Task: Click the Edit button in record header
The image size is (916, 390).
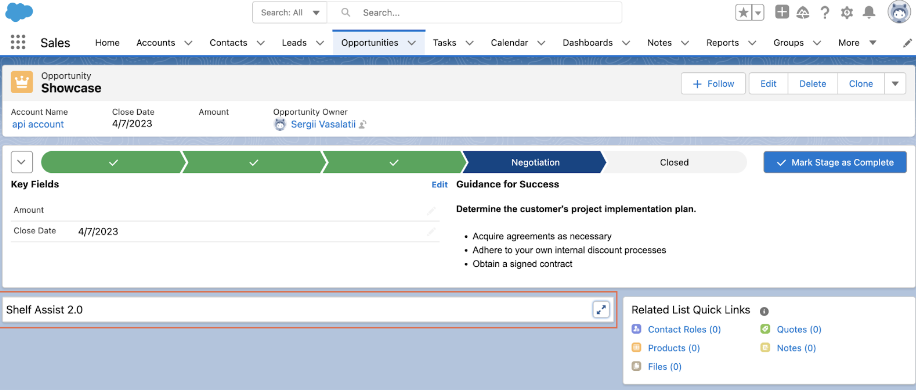Action: click(x=768, y=83)
